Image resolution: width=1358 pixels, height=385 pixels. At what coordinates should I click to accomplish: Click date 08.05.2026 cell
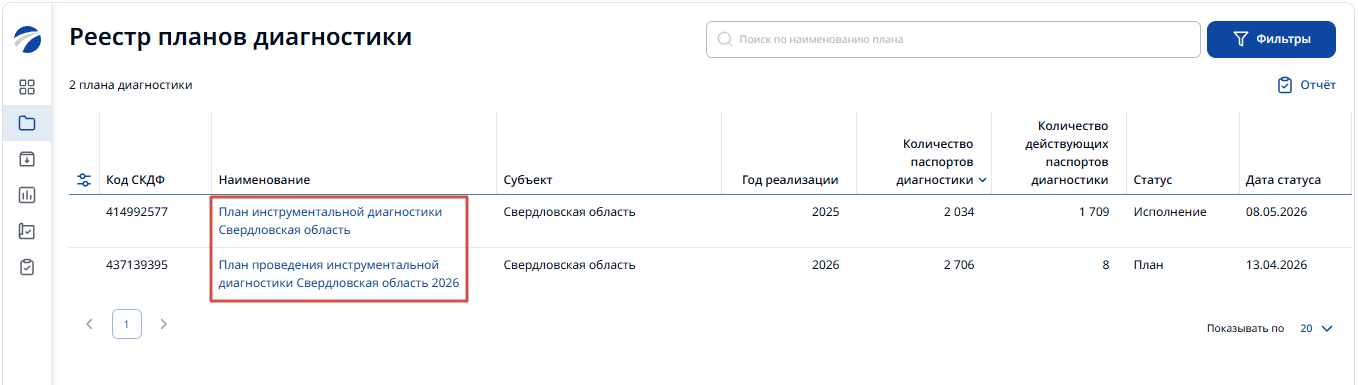[1277, 212]
